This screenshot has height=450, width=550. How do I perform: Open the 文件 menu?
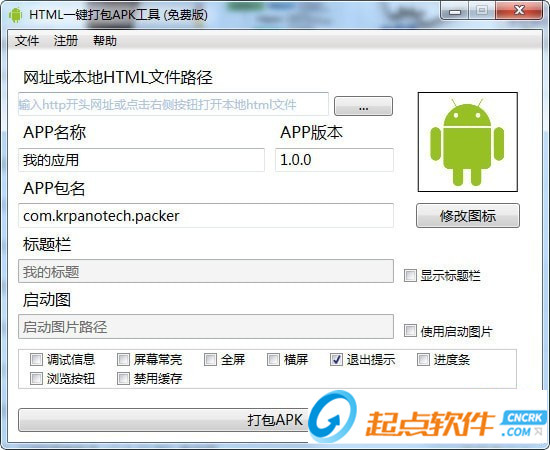click(x=27, y=41)
